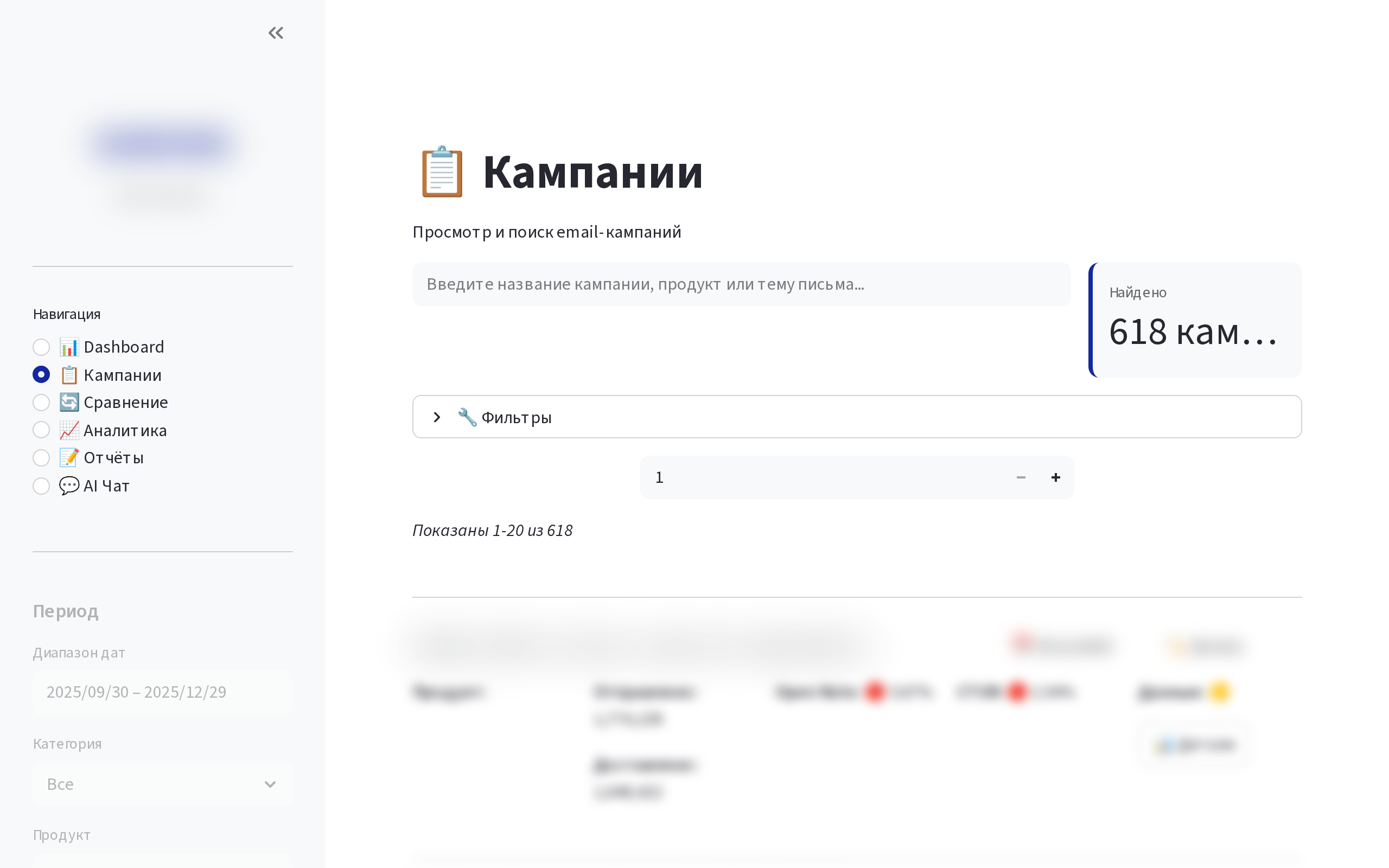This screenshot has height=868, width=1389.
Task: Select the Dashboard radio button
Action: pos(41,347)
